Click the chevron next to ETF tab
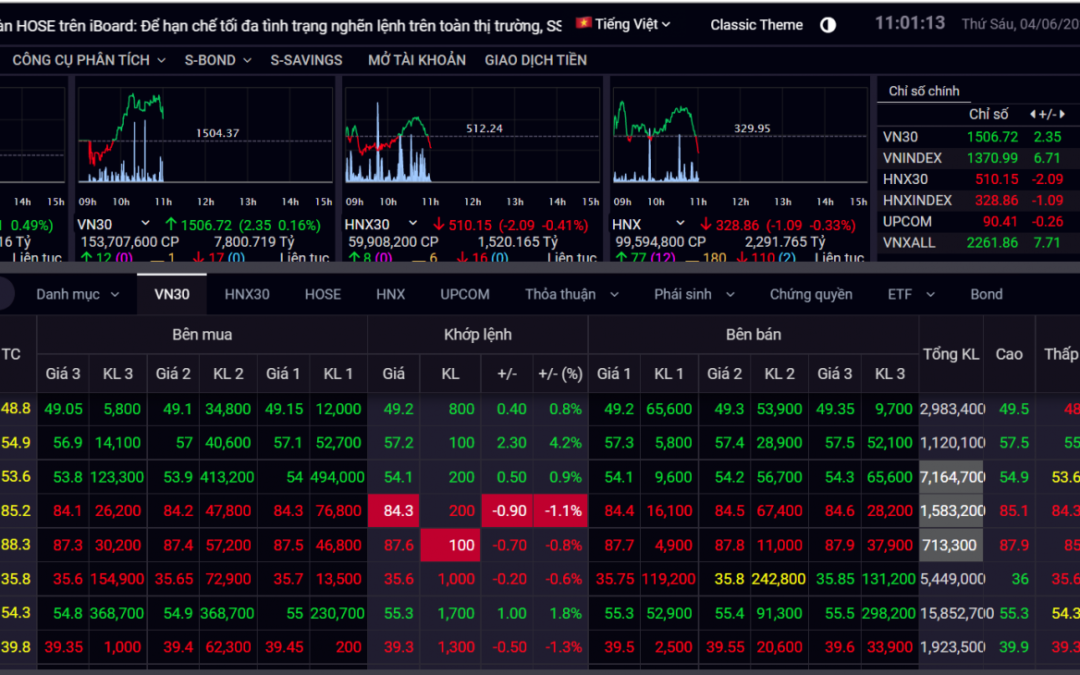Screen dimensions: 1080x675 [930, 294]
